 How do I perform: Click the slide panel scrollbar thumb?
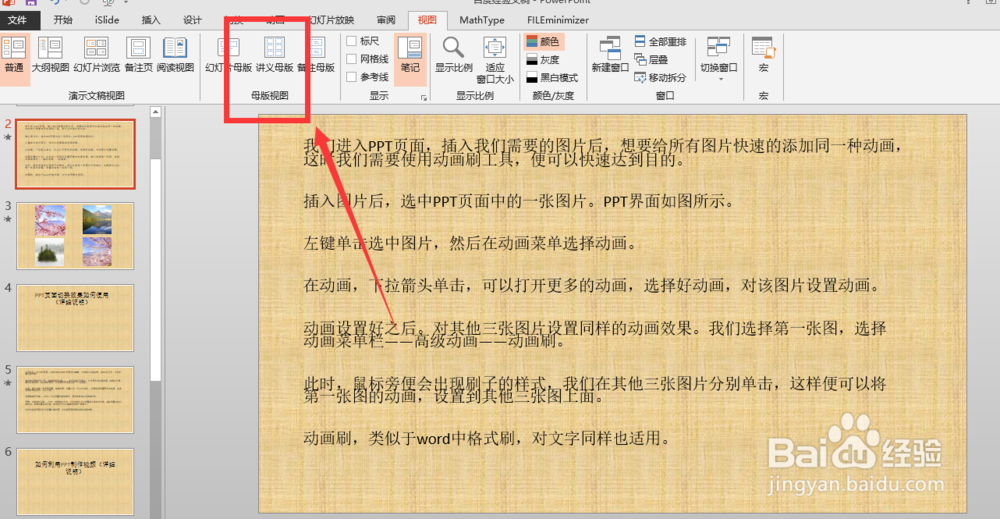point(156,268)
